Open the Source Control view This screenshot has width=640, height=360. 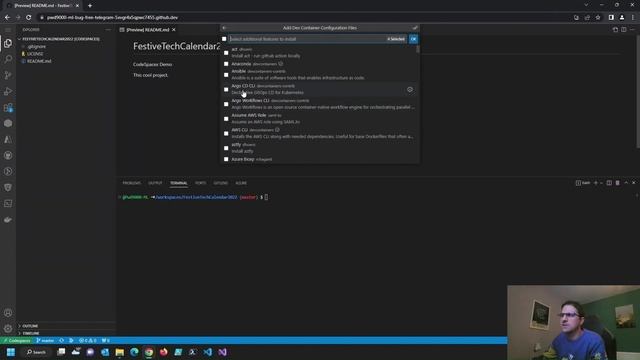tap(8, 75)
